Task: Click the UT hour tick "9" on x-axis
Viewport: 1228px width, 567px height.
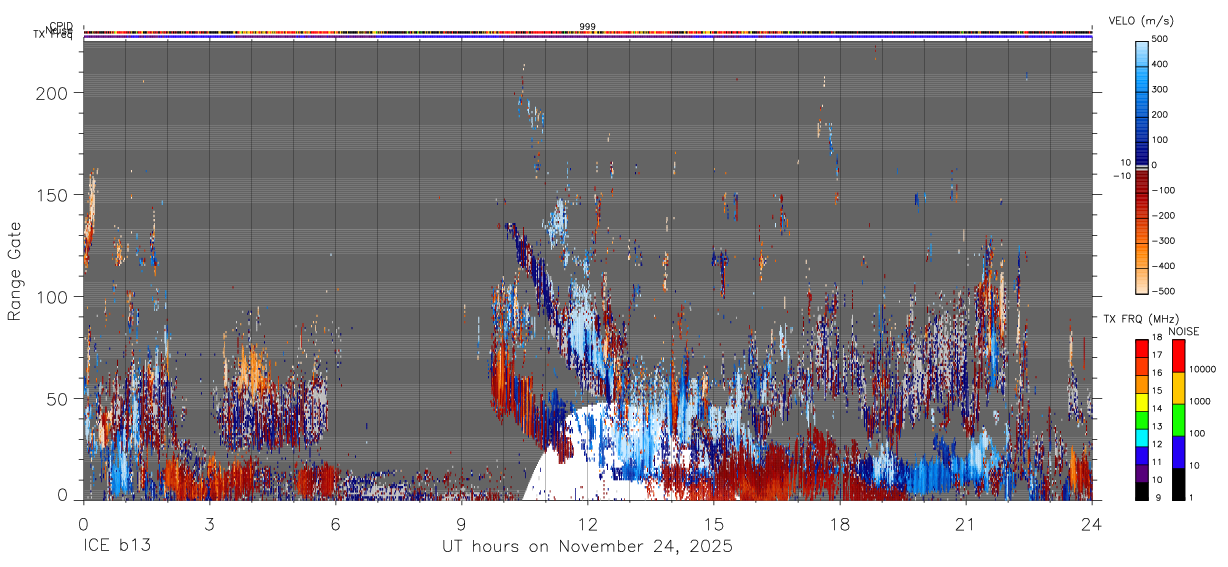Action: tap(461, 523)
